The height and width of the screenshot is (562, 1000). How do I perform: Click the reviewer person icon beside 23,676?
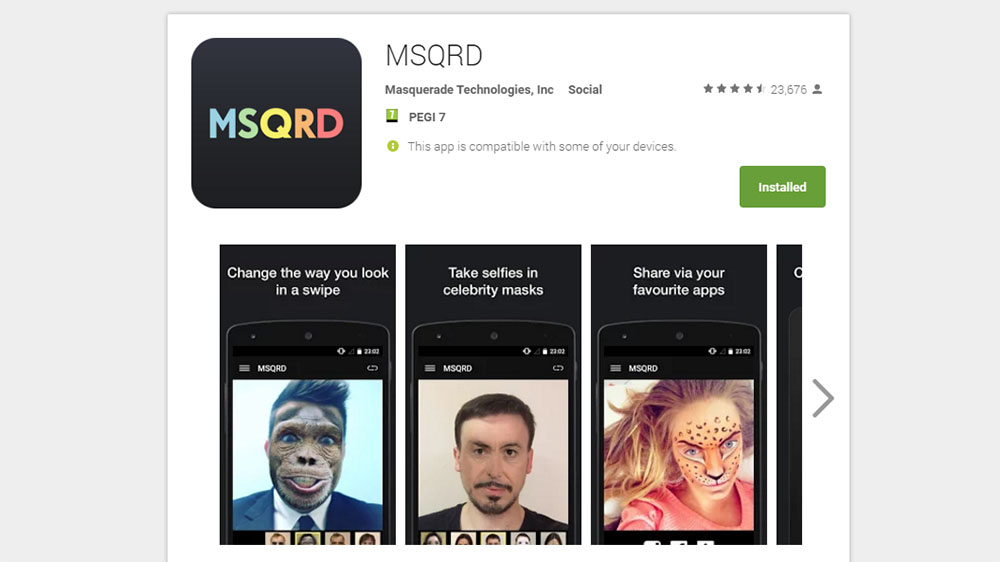click(817, 89)
